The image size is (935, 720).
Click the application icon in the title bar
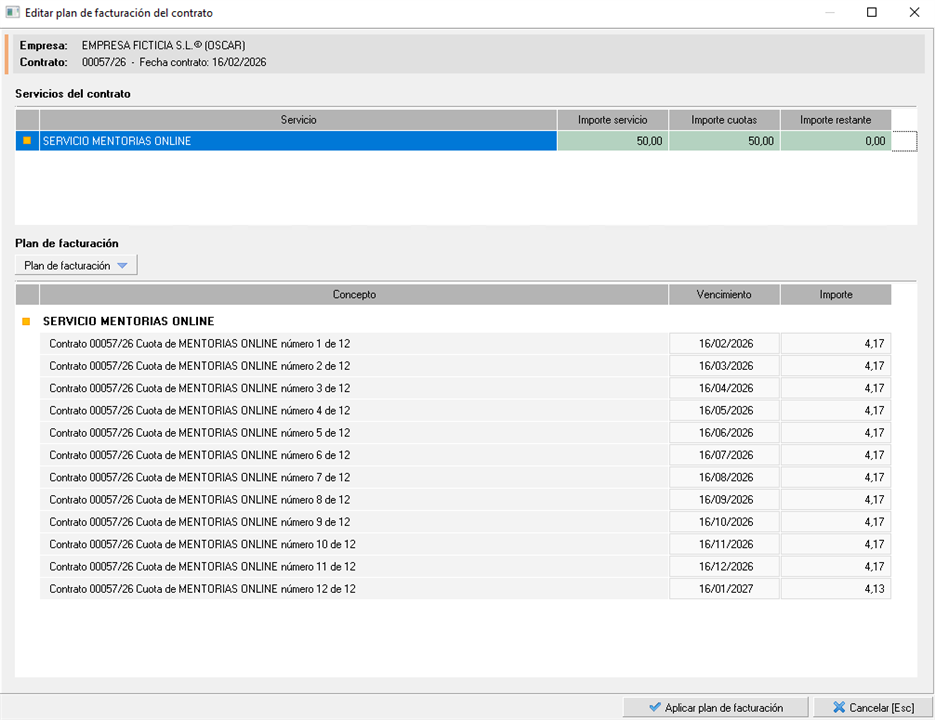click(13, 13)
